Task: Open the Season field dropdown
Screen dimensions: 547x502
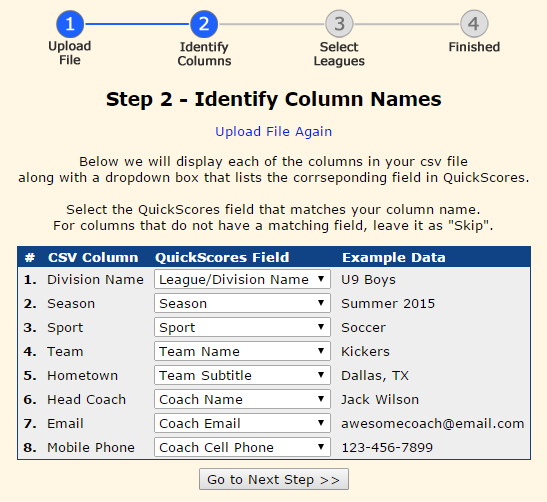Action: [242, 303]
